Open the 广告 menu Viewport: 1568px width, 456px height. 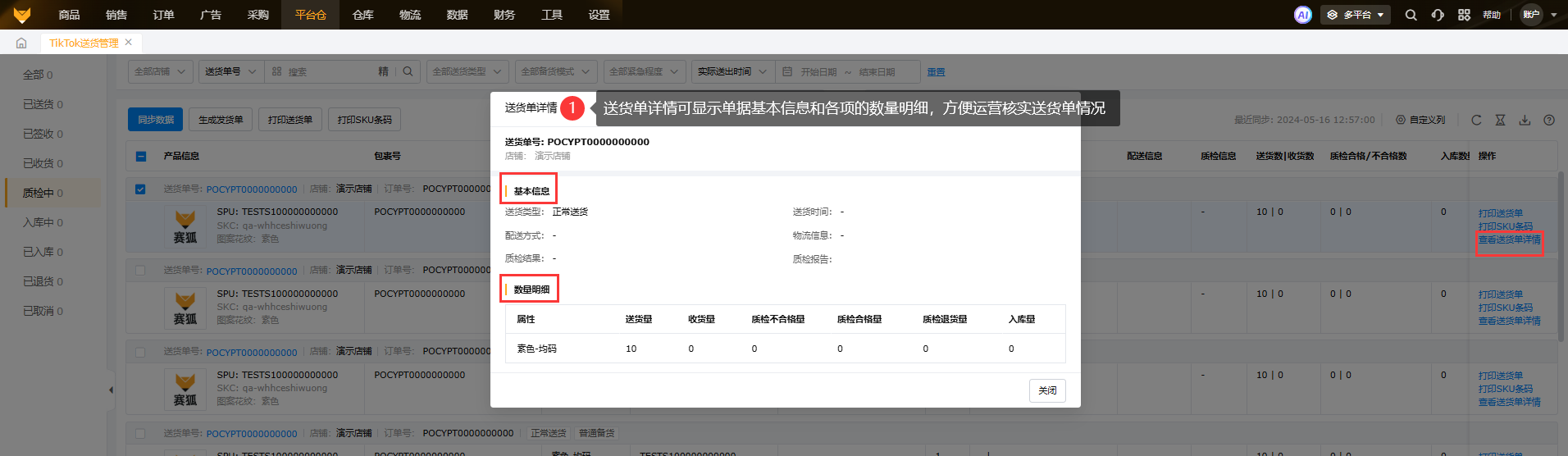(211, 15)
